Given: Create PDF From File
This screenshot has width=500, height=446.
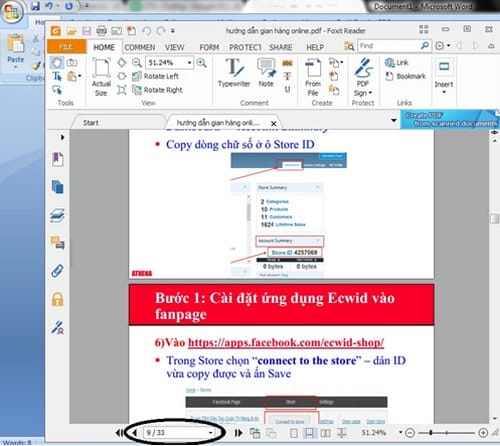Looking at the screenshot, I should click(x=313, y=77).
